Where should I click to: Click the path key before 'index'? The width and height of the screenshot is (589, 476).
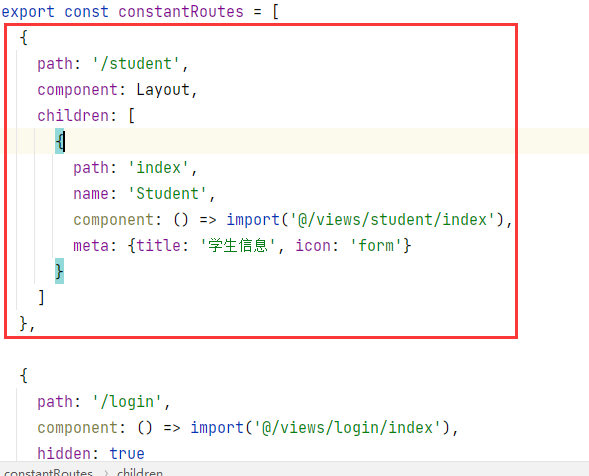point(91,168)
